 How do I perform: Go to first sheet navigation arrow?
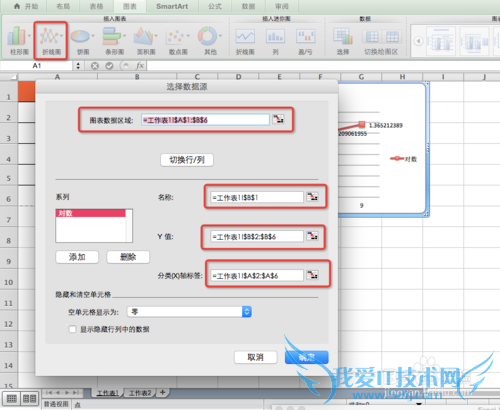[x=49, y=393]
